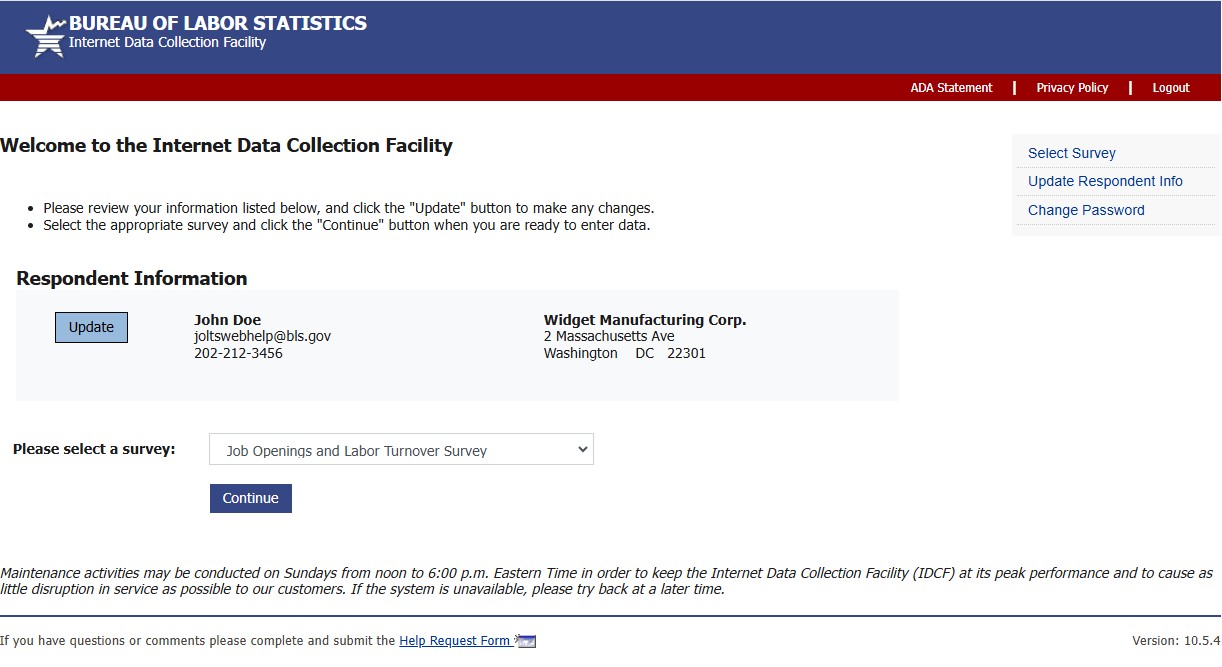Click the Continue button
Screen dimensions: 1222x667
[250, 498]
